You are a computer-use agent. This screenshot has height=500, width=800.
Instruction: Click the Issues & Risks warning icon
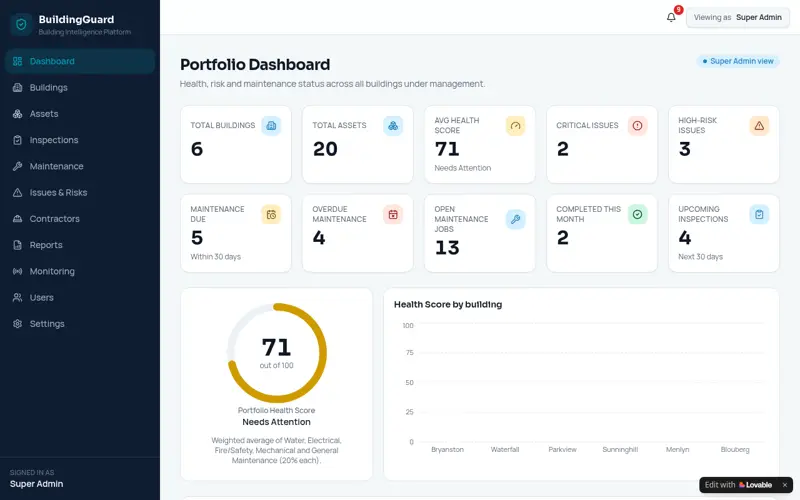click(x=17, y=192)
